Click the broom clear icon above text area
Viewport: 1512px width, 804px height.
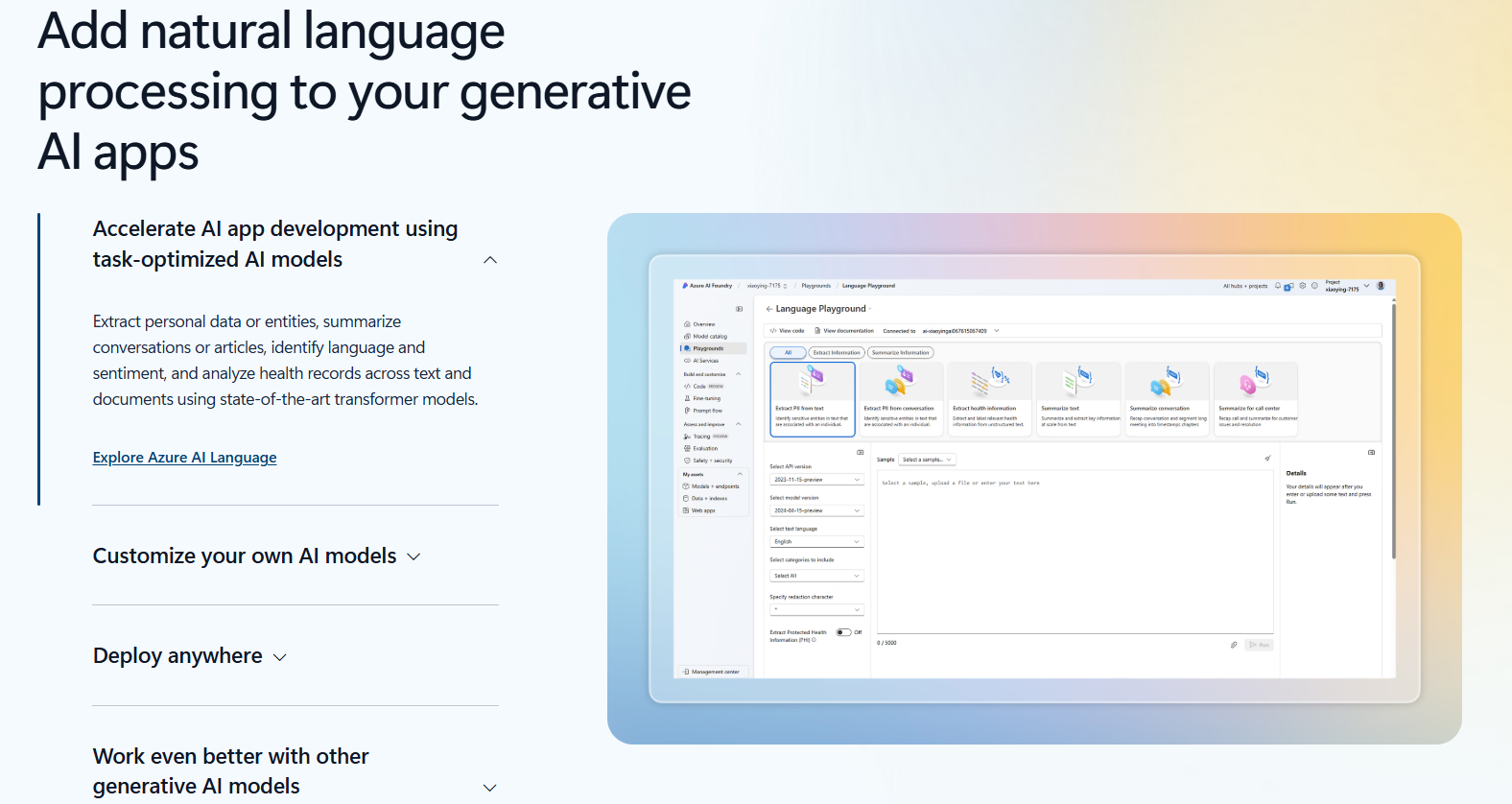[x=1267, y=459]
